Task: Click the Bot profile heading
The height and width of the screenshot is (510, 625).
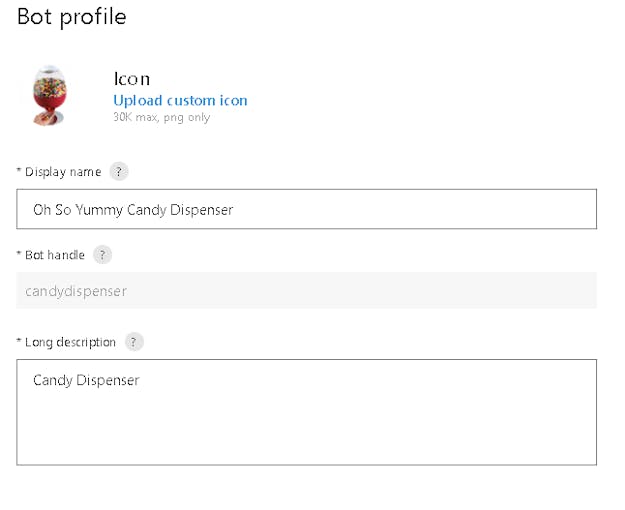Action: pyautogui.click(x=72, y=18)
